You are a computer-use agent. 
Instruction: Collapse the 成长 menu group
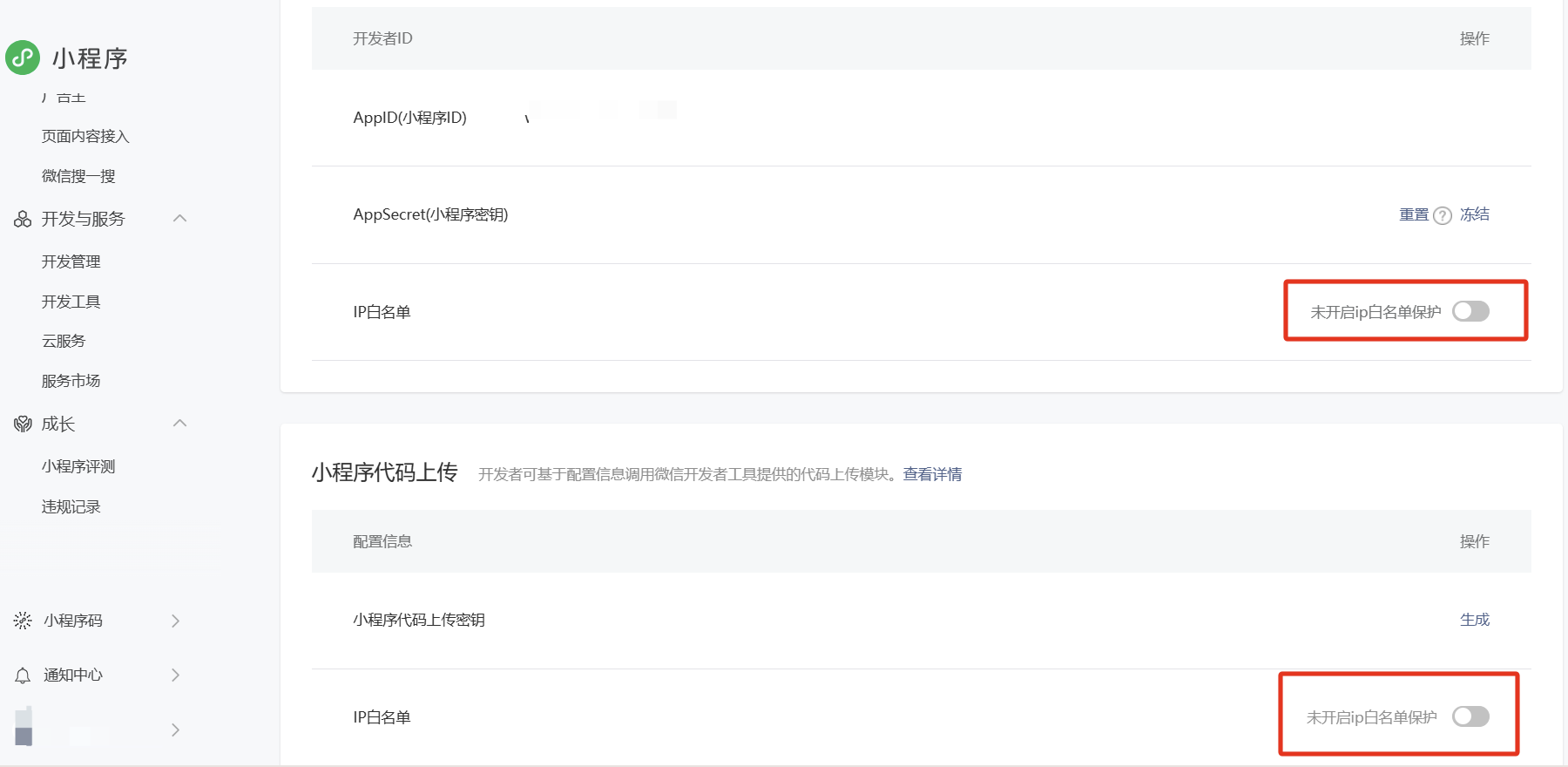tap(180, 424)
